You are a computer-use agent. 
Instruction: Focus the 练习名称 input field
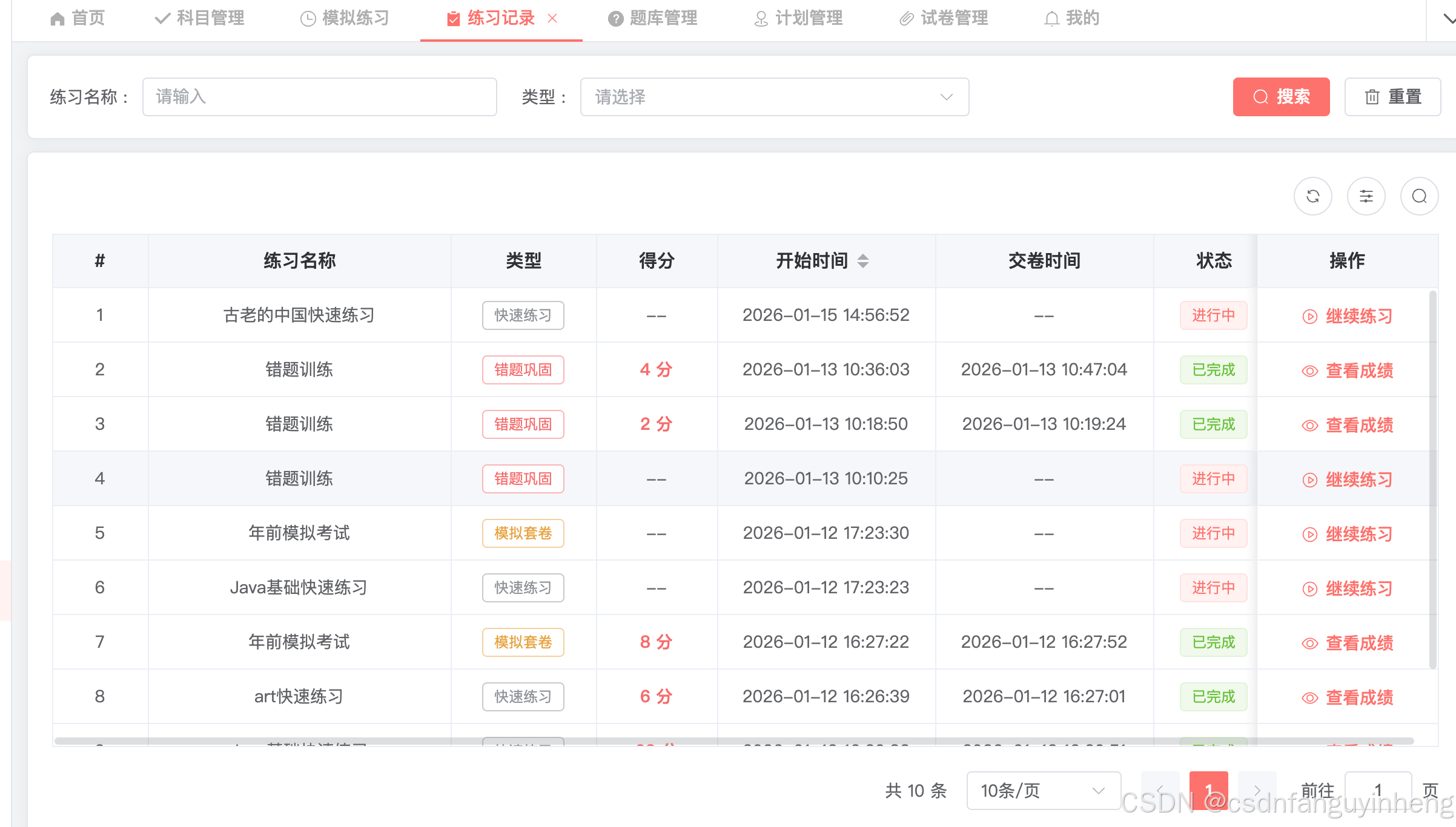pyautogui.click(x=319, y=97)
